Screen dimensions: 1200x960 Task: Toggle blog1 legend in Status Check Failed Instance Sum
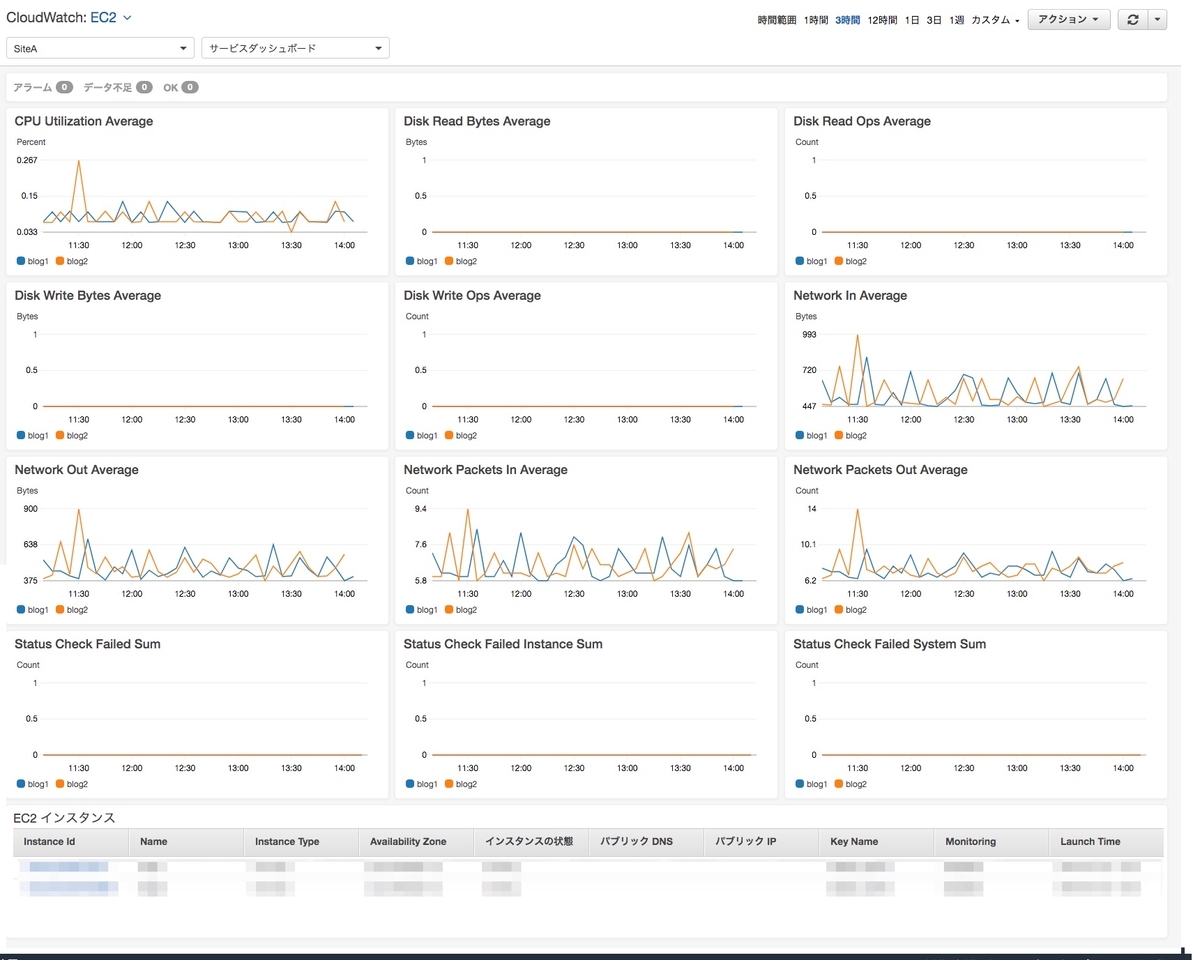[422, 784]
